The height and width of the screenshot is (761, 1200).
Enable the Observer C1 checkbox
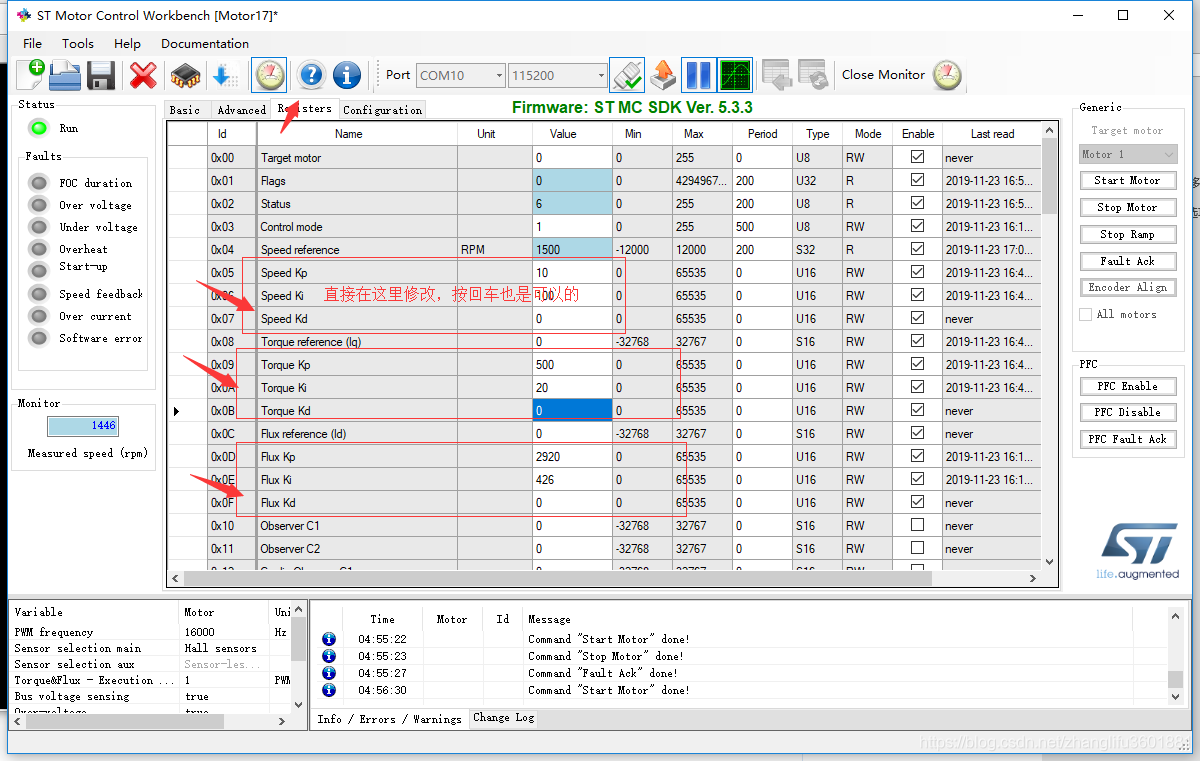click(917, 525)
